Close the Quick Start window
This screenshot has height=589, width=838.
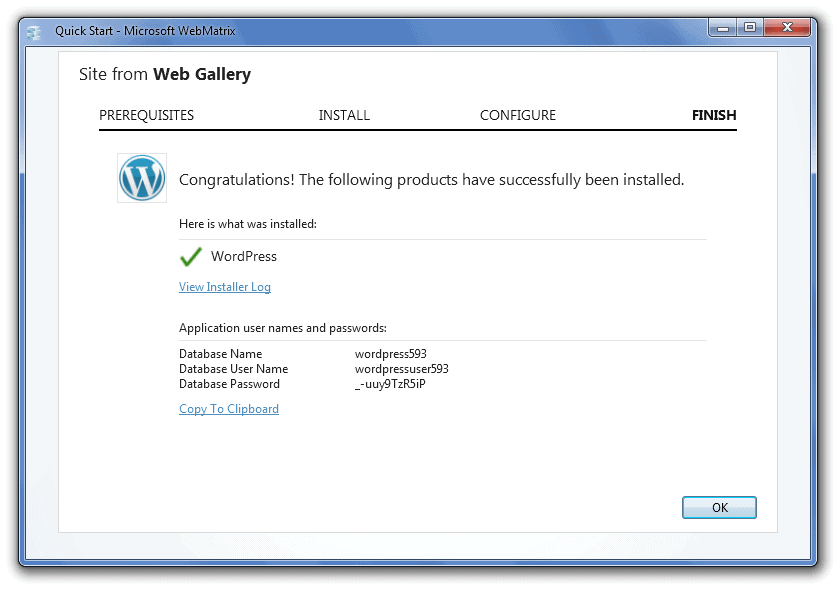787,28
